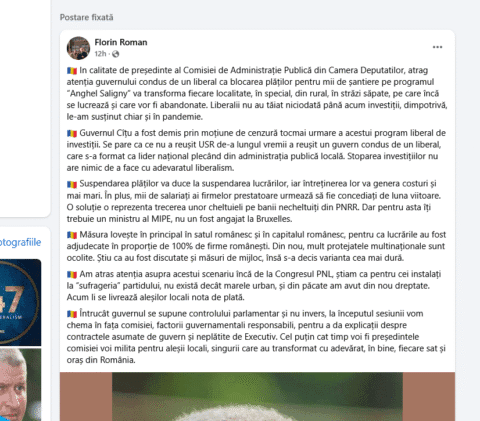Click the paragraph mentioning "Anghel Saligny" program

click(x=257, y=93)
